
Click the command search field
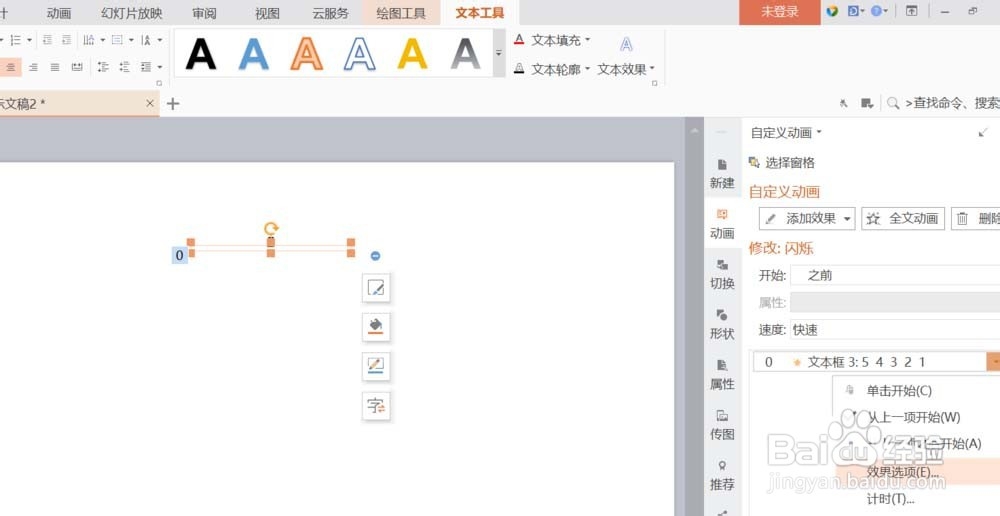click(x=943, y=103)
